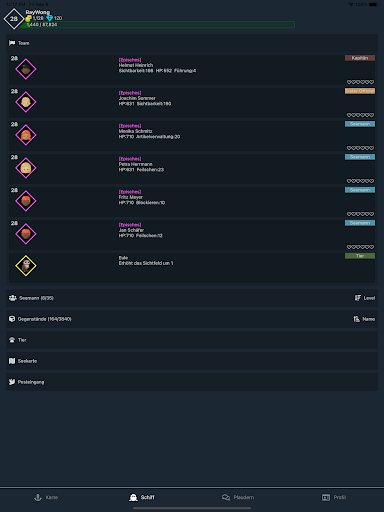Tap the diamond gem currency icon
The image size is (384, 512).
(50, 18)
